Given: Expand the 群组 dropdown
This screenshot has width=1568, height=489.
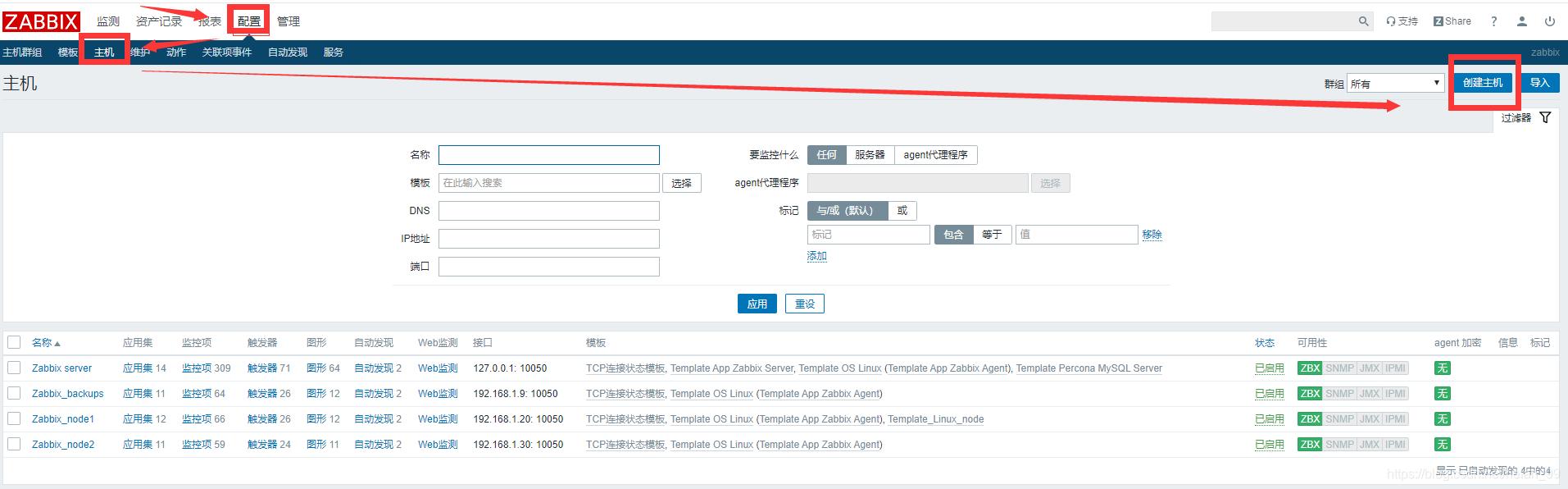Looking at the screenshot, I should click(1395, 83).
